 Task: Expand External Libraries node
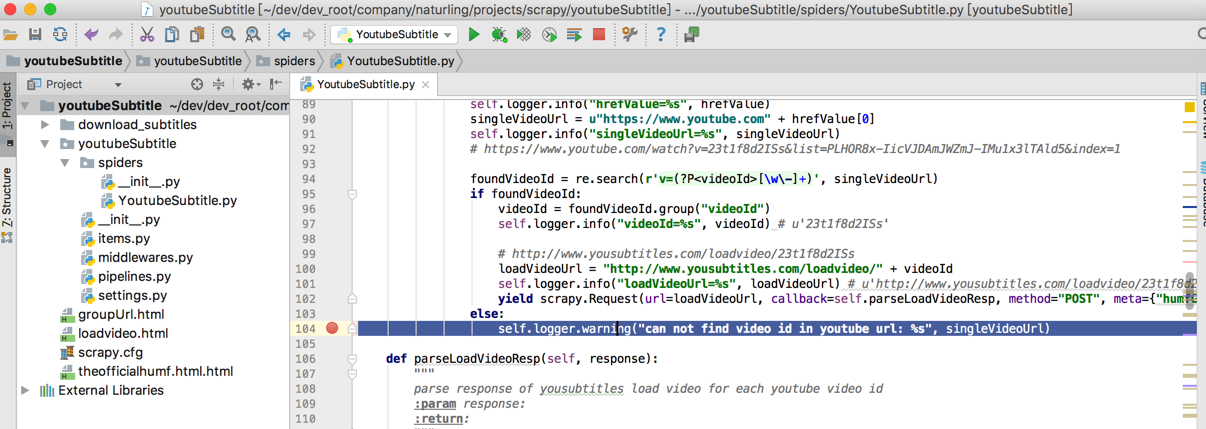point(26,391)
